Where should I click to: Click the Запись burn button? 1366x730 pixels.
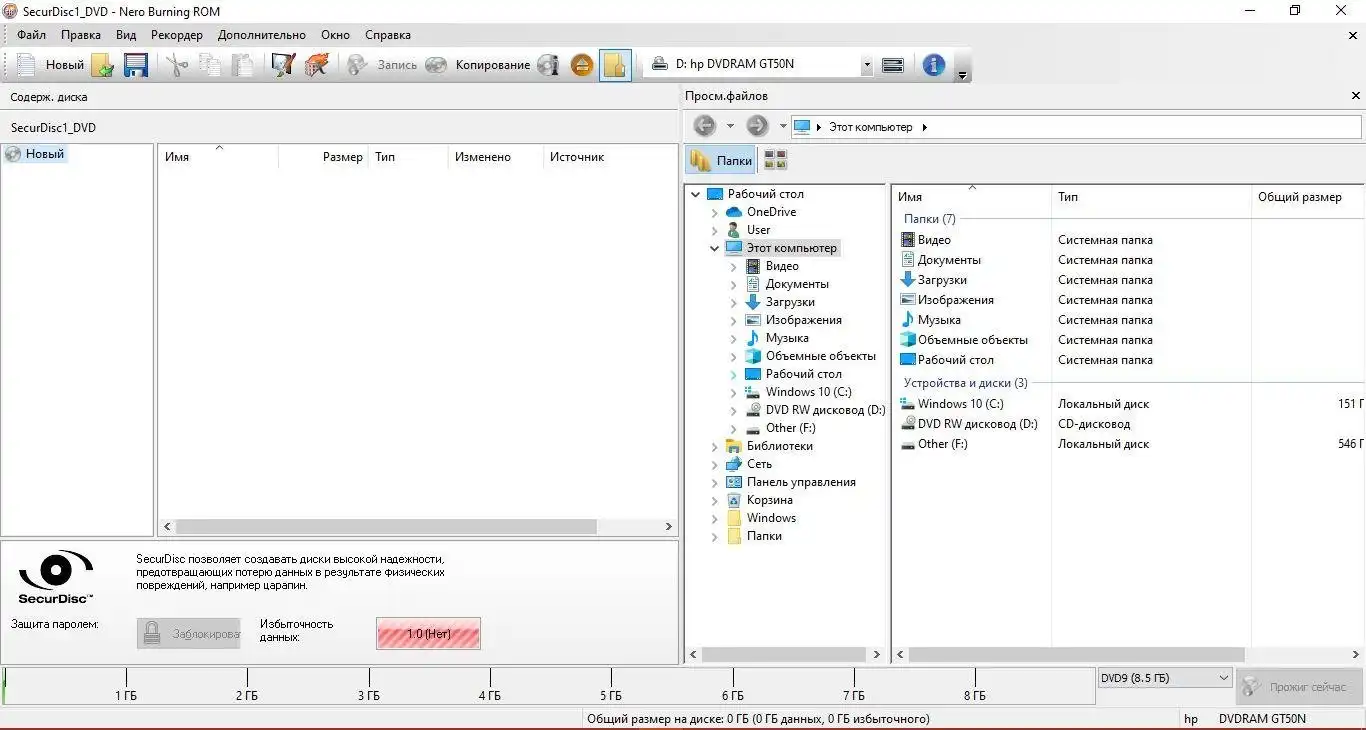pyautogui.click(x=382, y=65)
